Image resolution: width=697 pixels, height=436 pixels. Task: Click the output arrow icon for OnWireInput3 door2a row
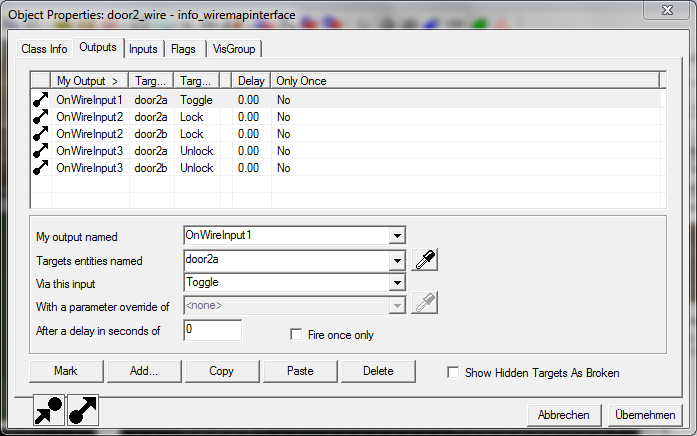40,151
